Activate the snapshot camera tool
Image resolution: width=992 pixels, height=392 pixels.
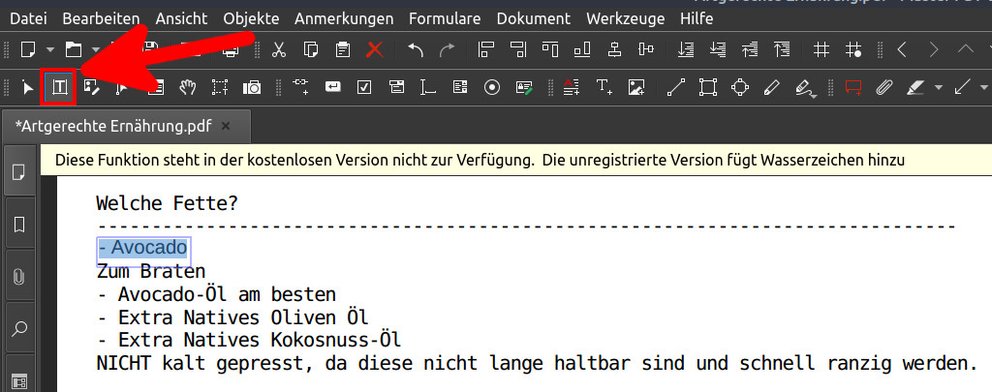click(x=252, y=88)
